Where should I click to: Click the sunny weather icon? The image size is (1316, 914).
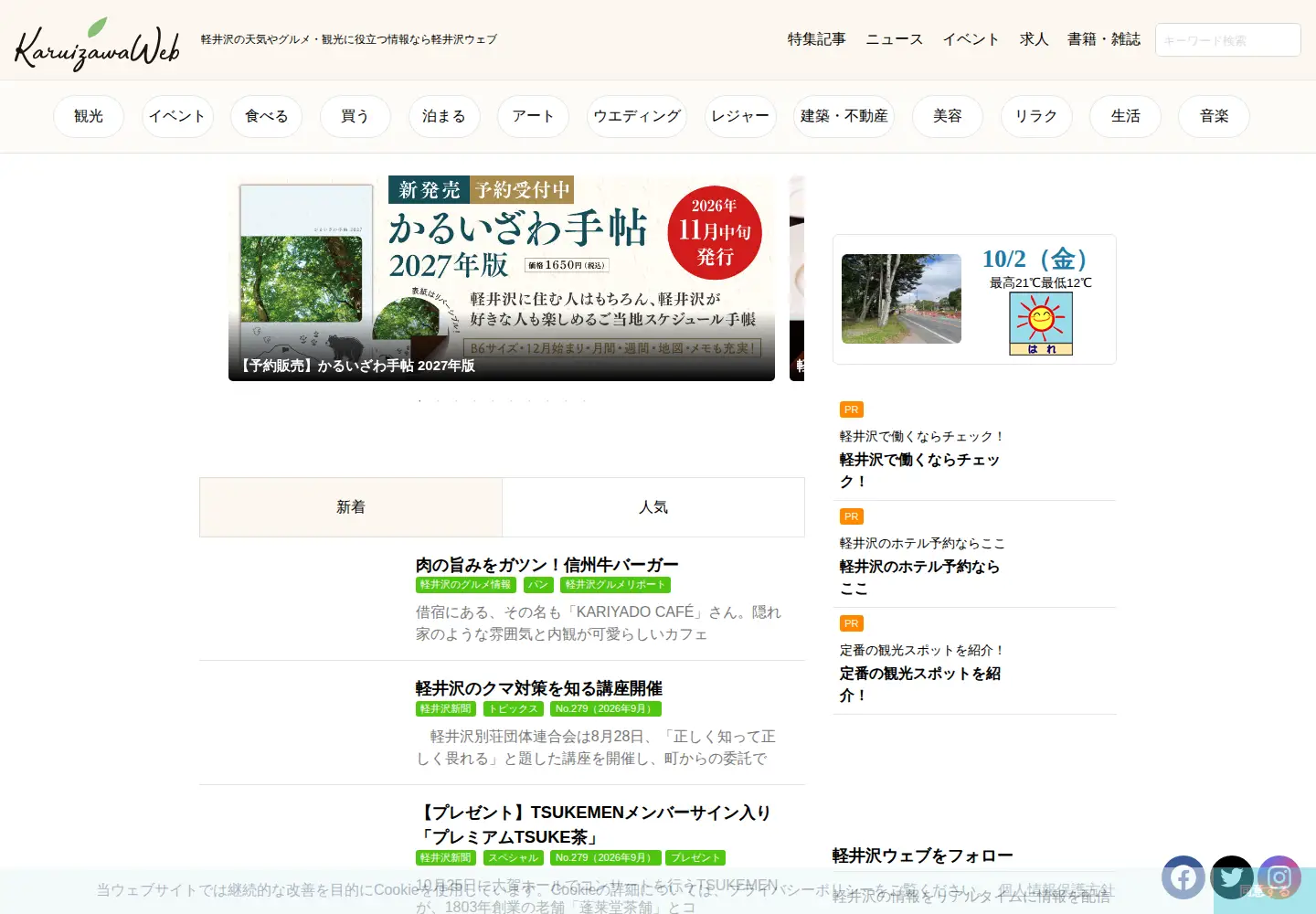tap(1041, 324)
